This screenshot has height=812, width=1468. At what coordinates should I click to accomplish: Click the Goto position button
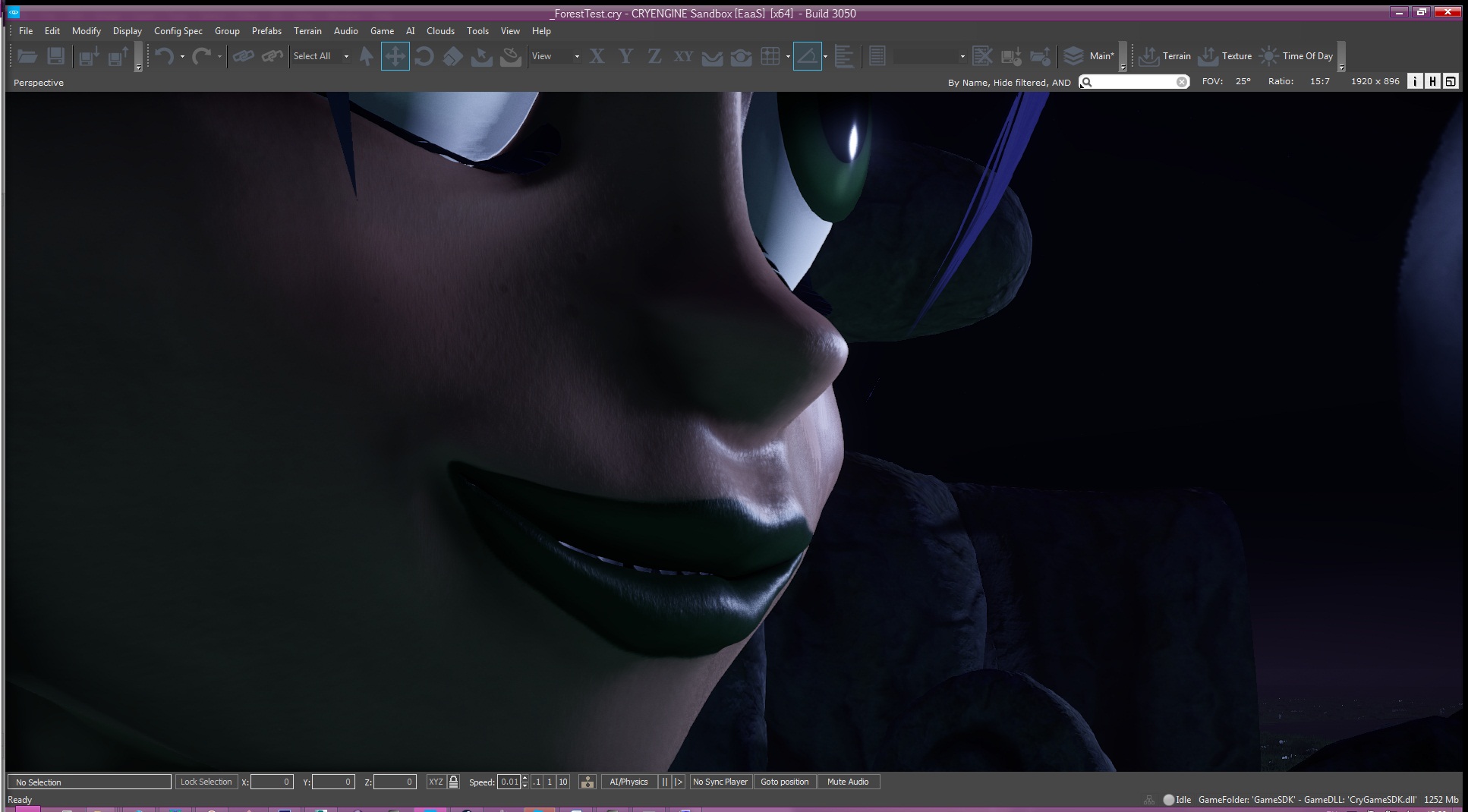pyautogui.click(x=784, y=782)
